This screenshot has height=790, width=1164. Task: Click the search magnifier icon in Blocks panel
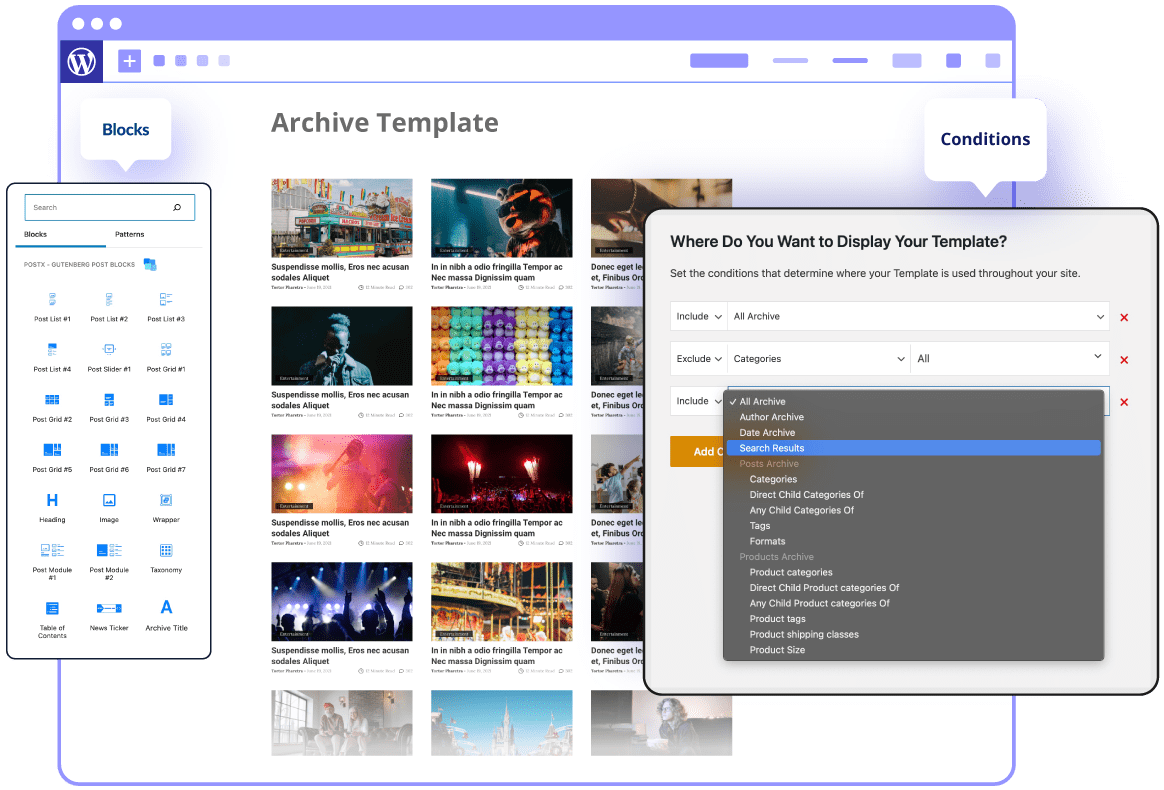(177, 208)
